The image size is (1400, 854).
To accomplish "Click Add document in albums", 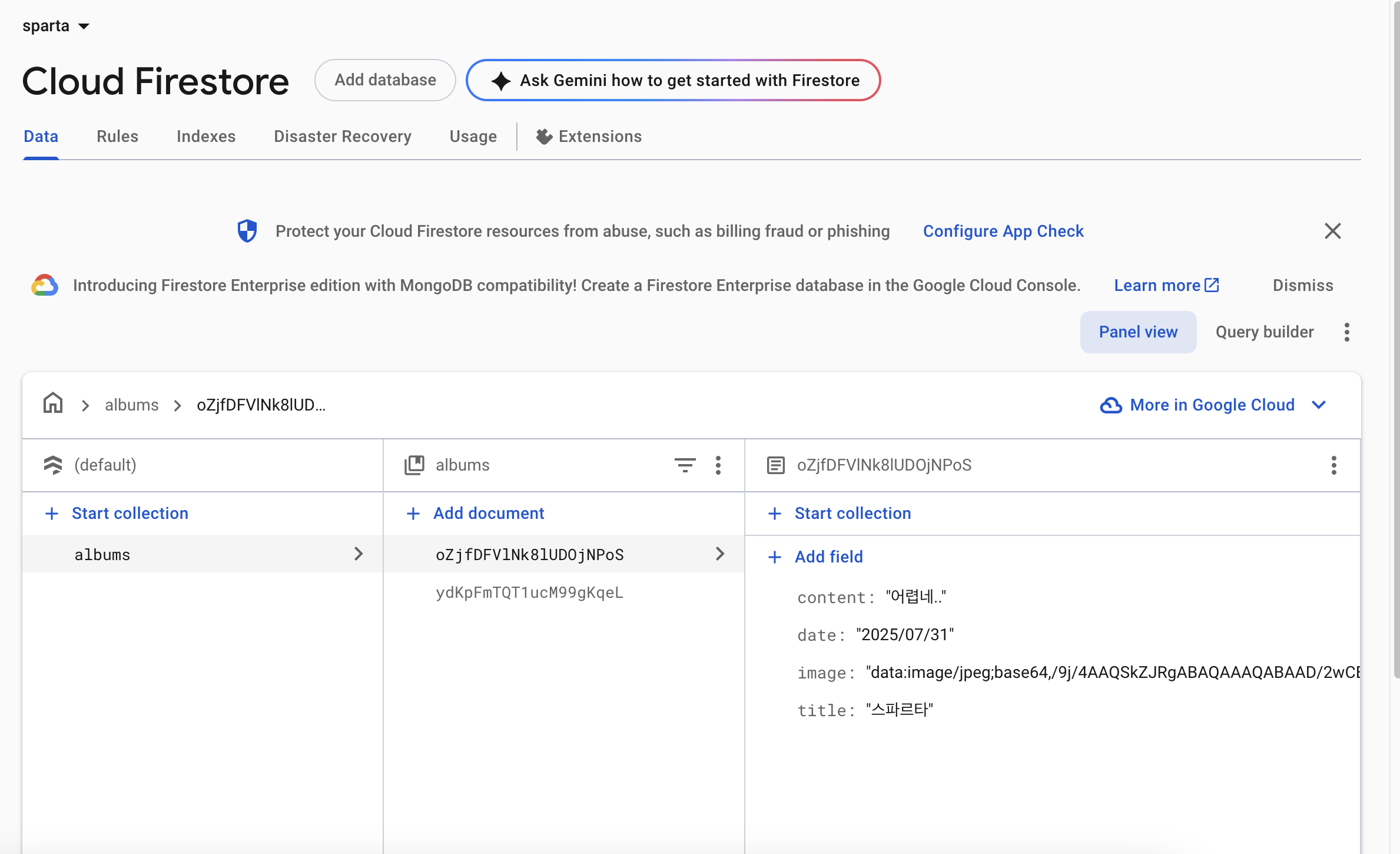I will 475,514.
